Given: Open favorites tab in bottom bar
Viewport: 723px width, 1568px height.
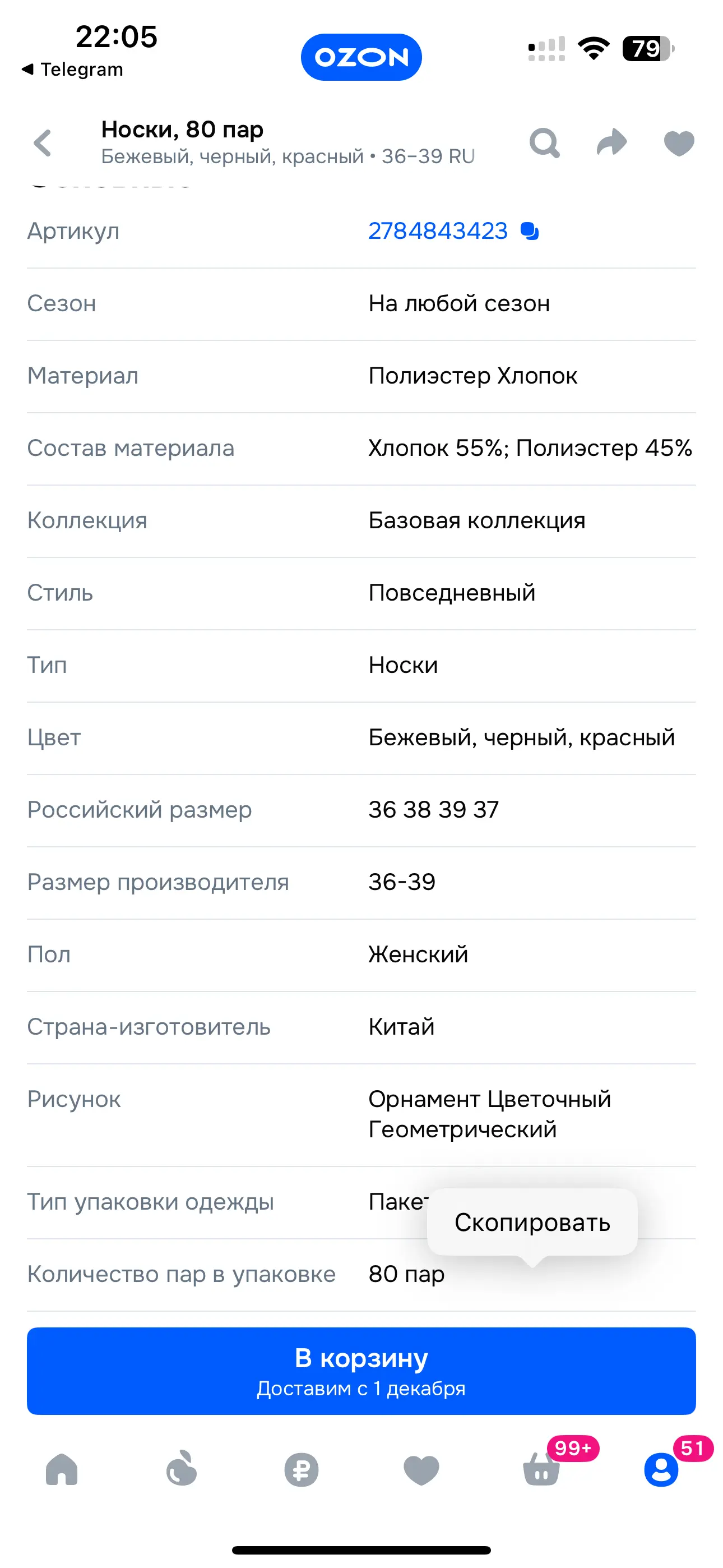Looking at the screenshot, I should click(x=421, y=1470).
